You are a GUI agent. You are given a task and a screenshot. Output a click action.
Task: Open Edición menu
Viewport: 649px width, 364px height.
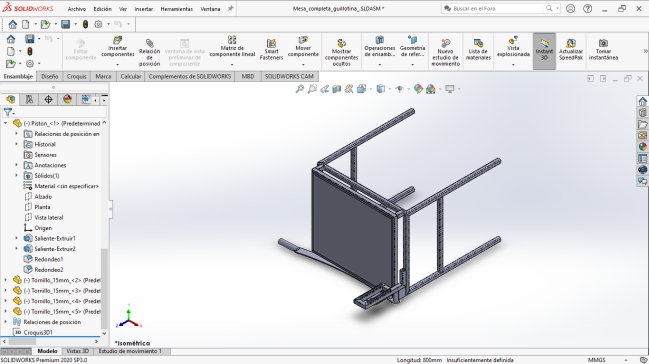click(102, 9)
